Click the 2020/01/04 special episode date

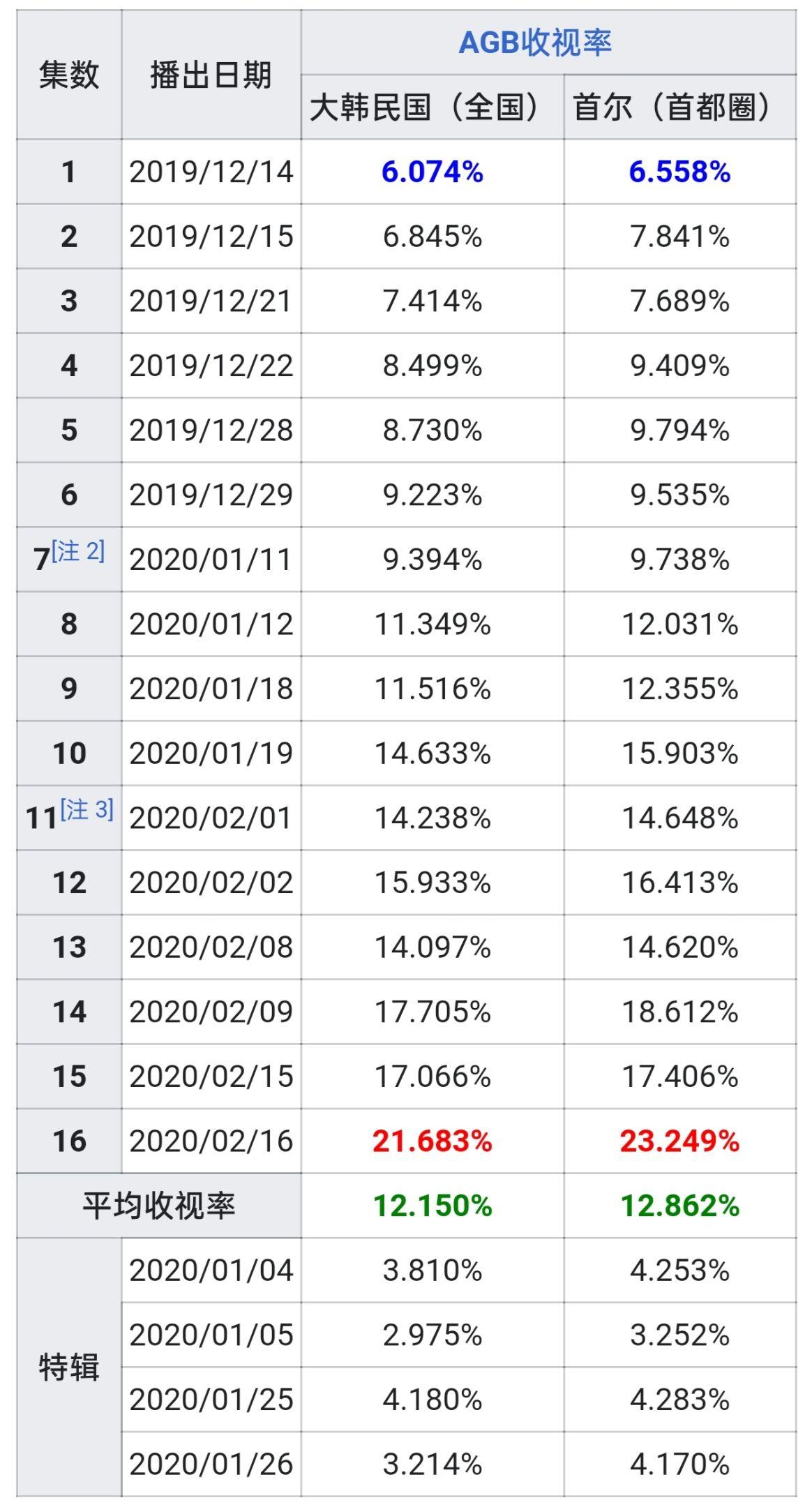click(211, 1270)
